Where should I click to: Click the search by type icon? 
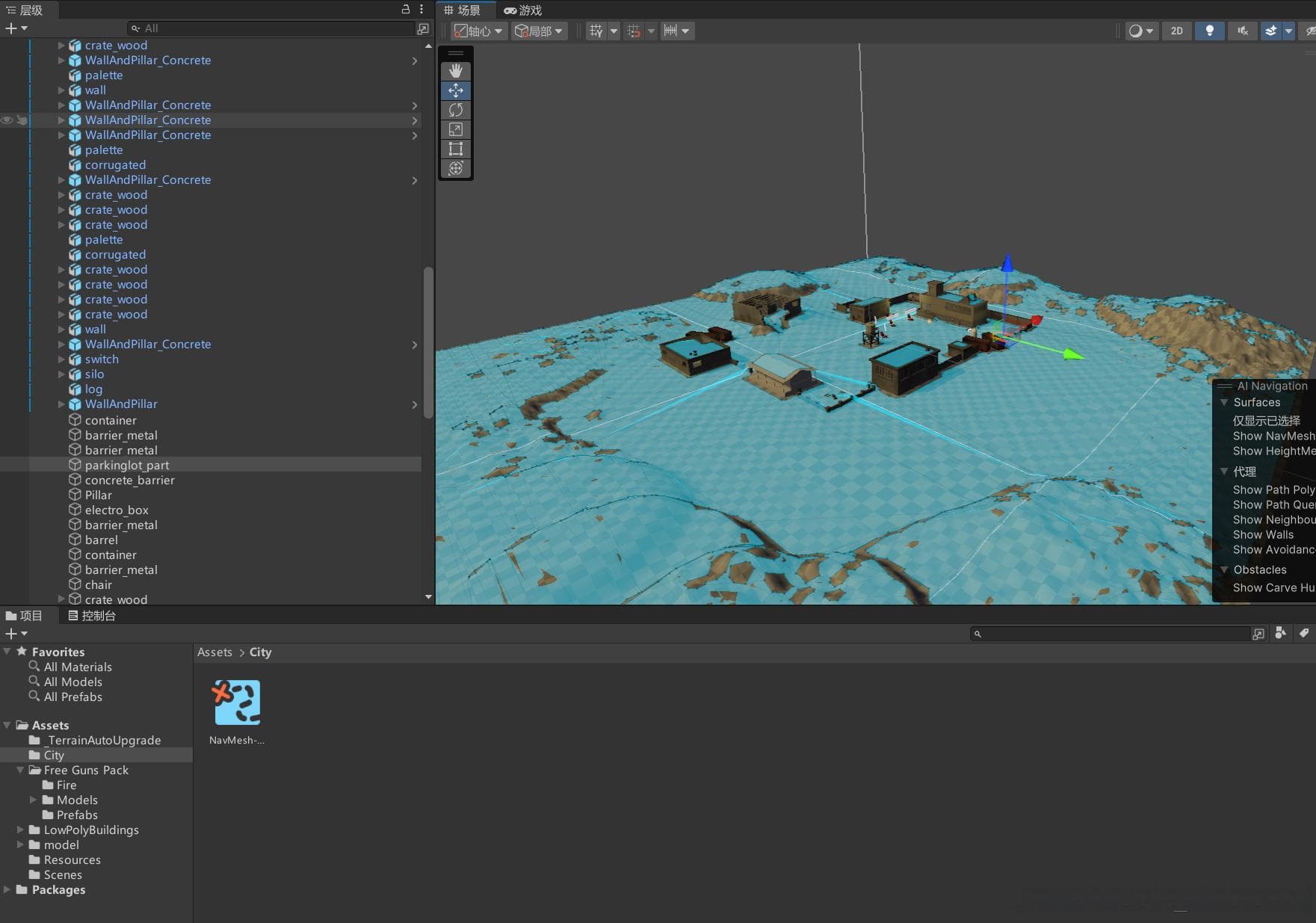(x=1281, y=633)
